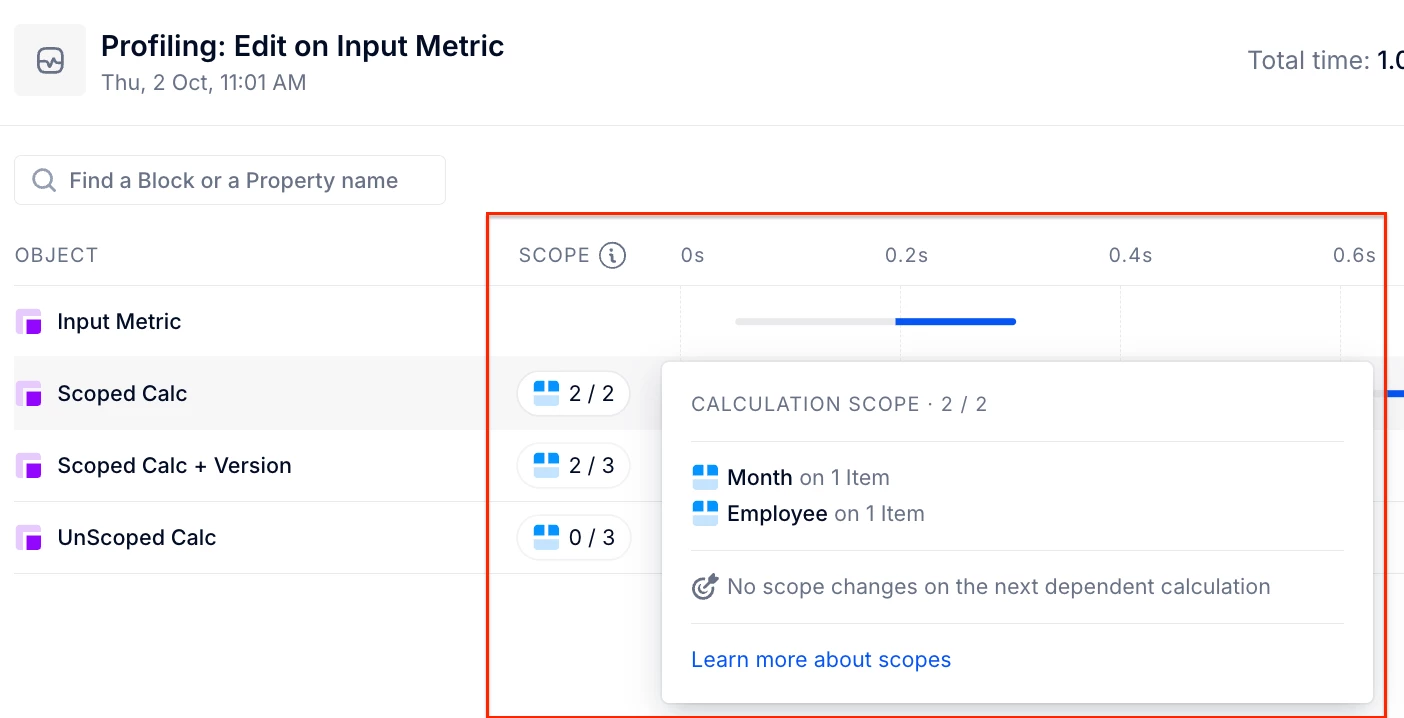Click the Scoped Calc block icon

point(29,394)
